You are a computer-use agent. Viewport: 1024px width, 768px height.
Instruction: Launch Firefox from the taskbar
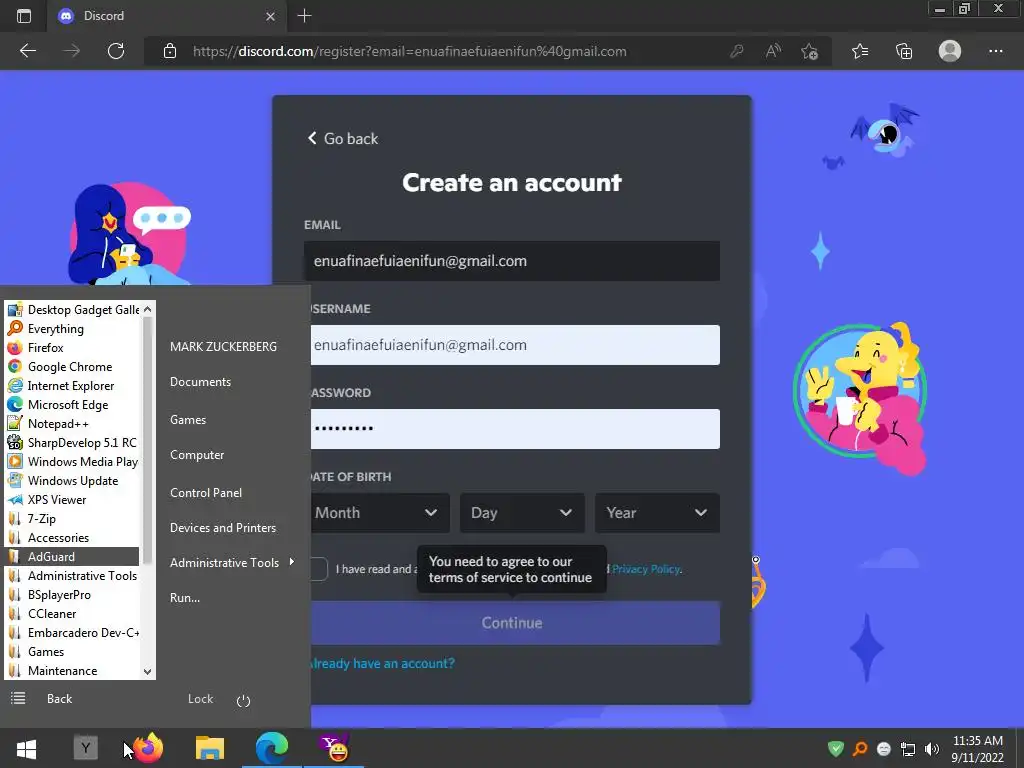[148, 748]
